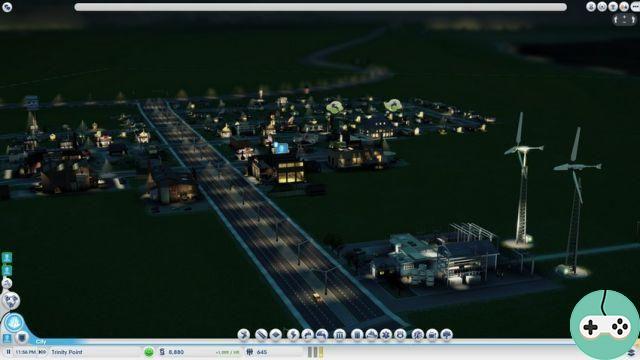The height and width of the screenshot is (360, 640).
Task: Click the camera rotate controls
Action: 624,19
